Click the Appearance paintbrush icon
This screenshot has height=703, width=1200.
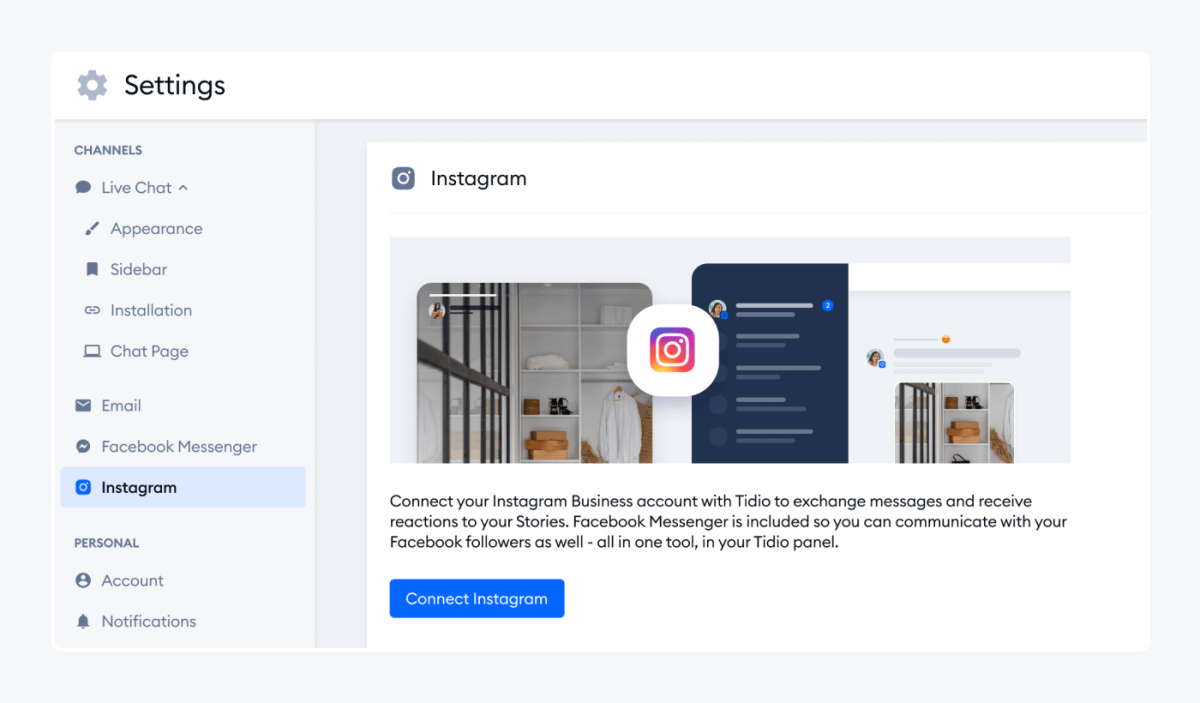[x=92, y=229]
